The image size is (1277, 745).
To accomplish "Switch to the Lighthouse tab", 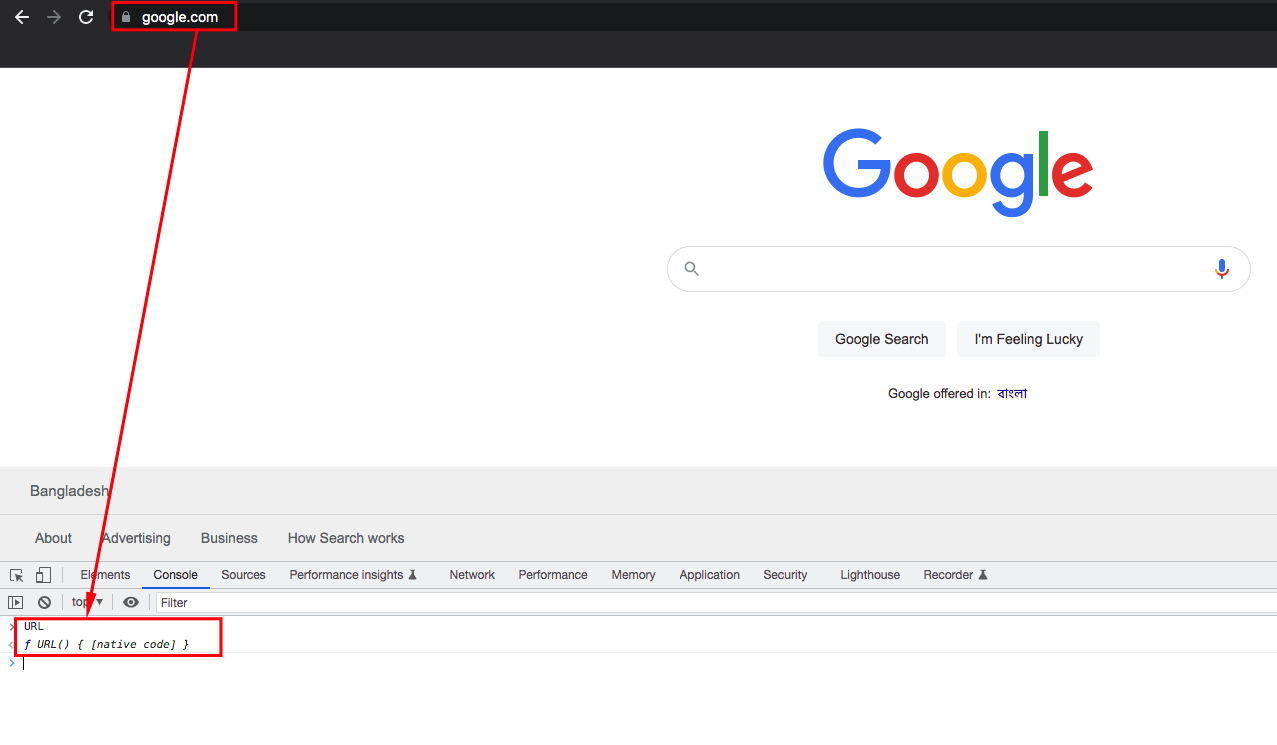I will click(870, 575).
